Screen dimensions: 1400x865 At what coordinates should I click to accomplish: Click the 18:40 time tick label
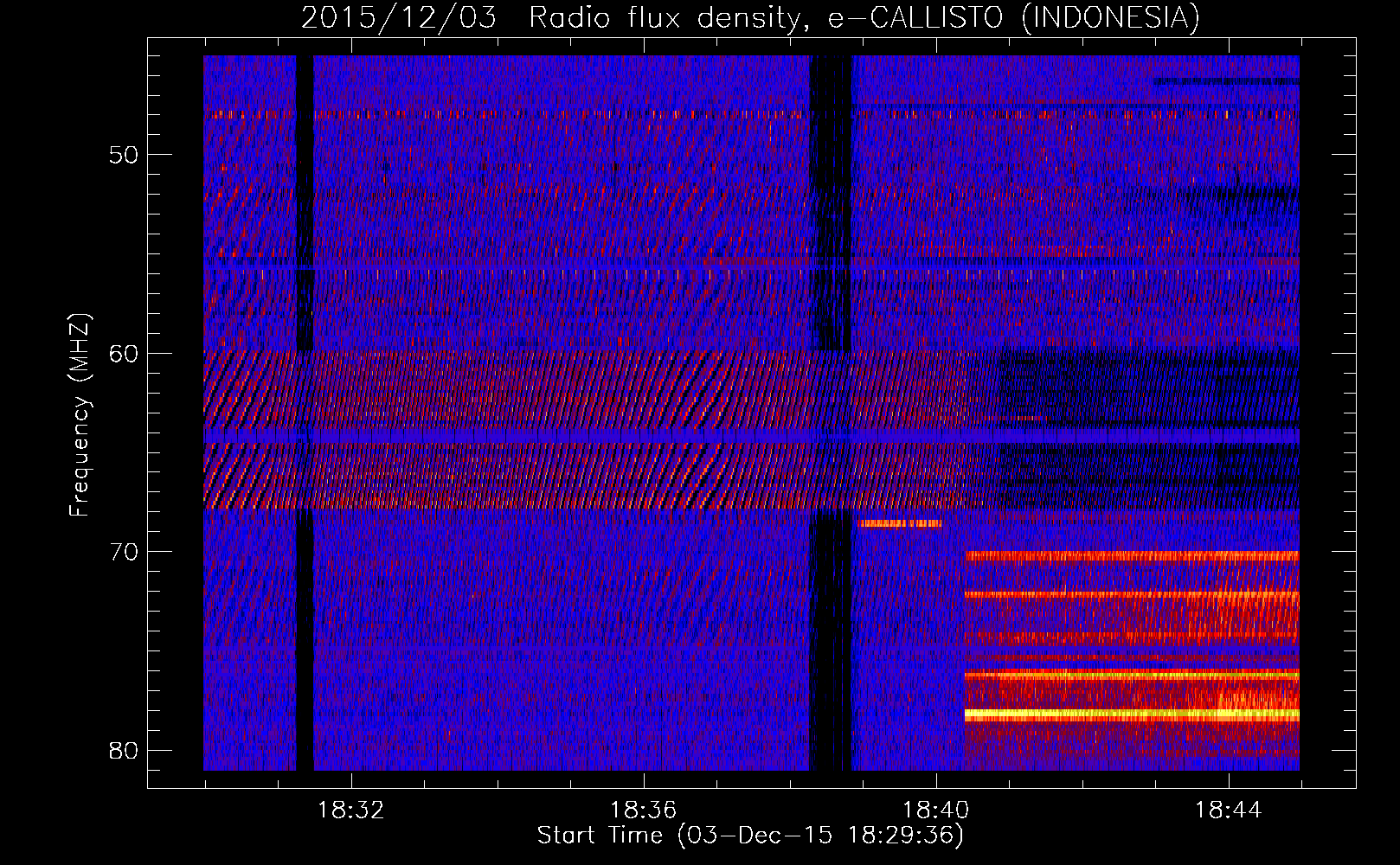point(935,811)
